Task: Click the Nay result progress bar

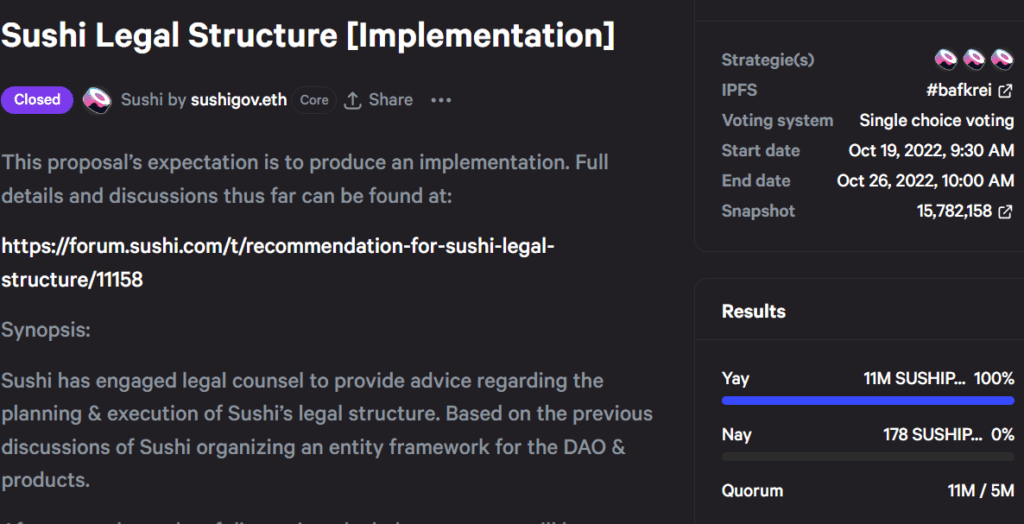Action: click(868, 457)
